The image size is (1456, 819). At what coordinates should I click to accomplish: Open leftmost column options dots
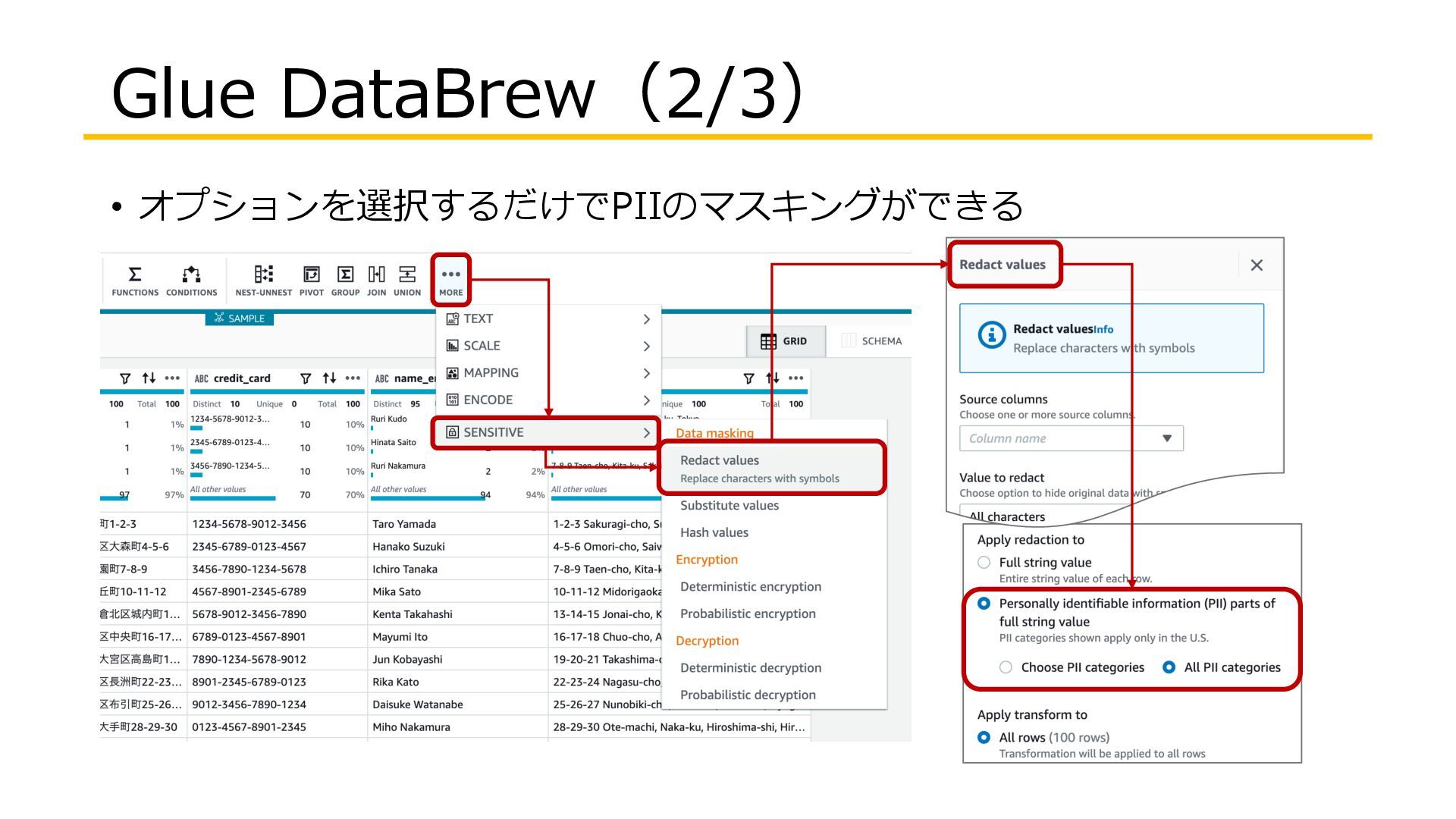click(x=173, y=378)
